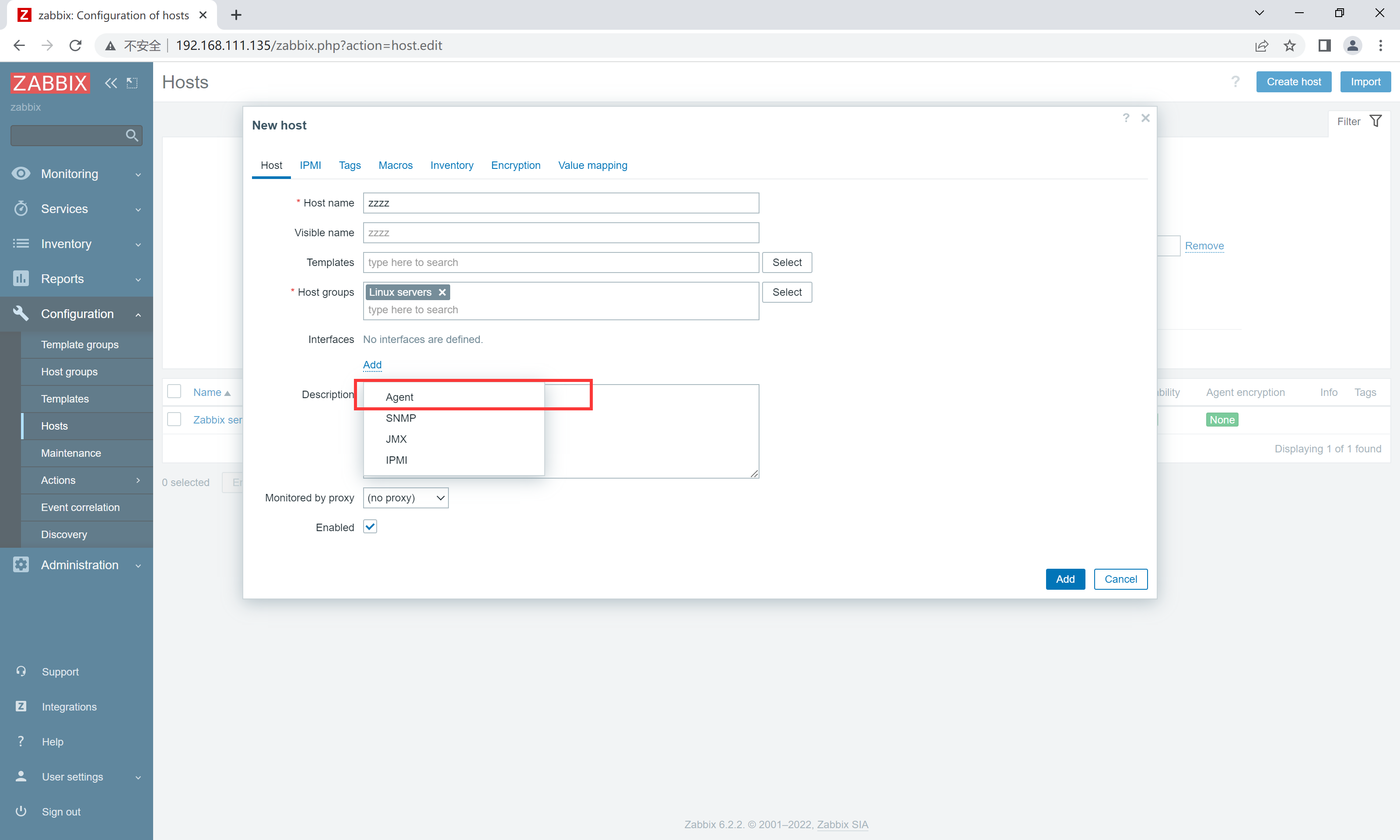
Task: Open the Monitored by proxy dropdown
Action: pyautogui.click(x=406, y=498)
